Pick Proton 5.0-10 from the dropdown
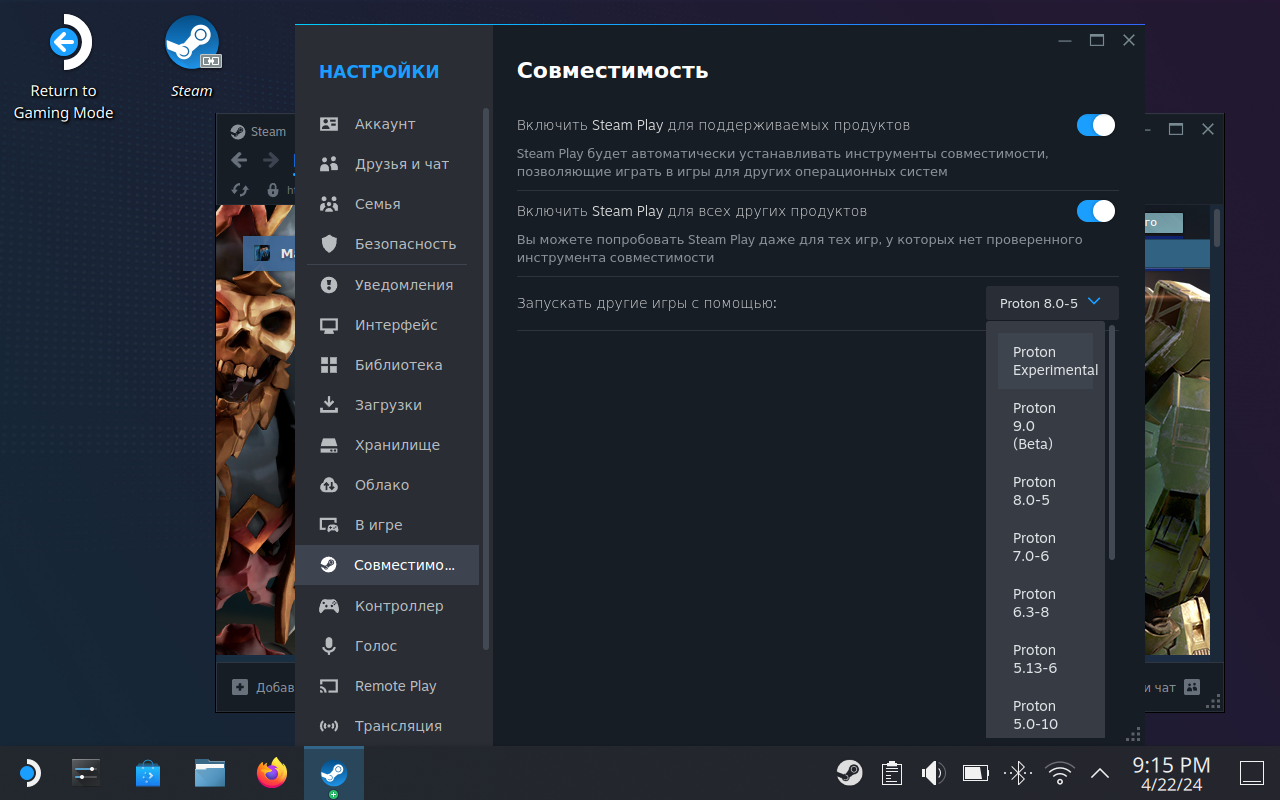The width and height of the screenshot is (1280, 800). (1045, 715)
